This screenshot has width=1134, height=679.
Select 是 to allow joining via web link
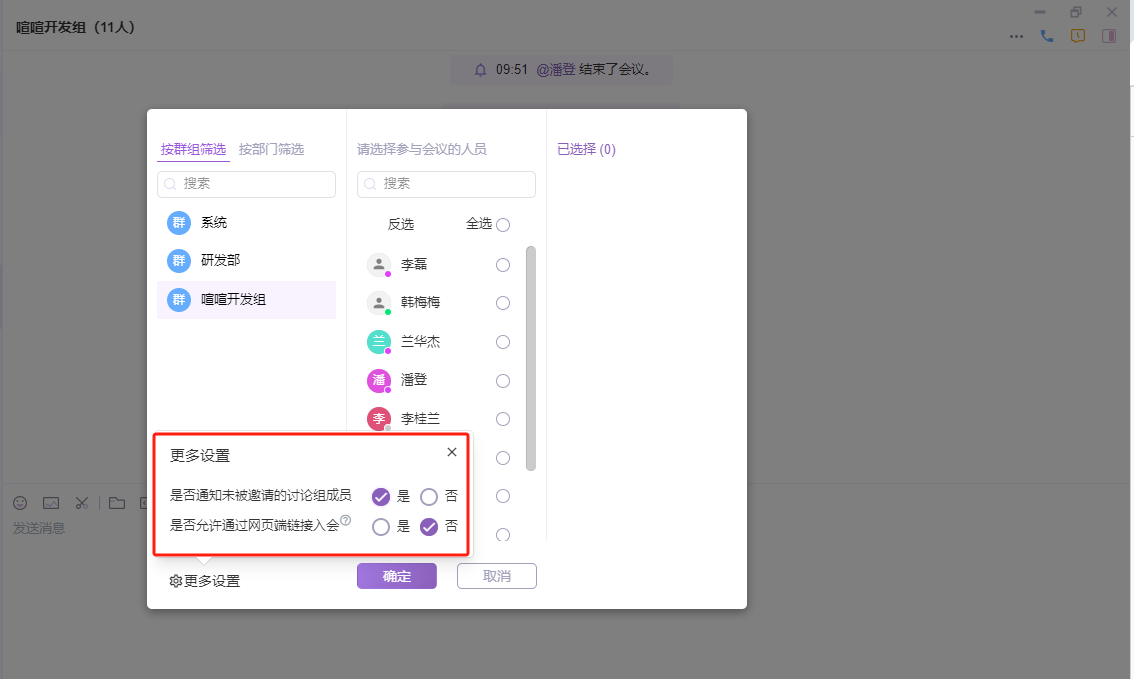point(381,527)
